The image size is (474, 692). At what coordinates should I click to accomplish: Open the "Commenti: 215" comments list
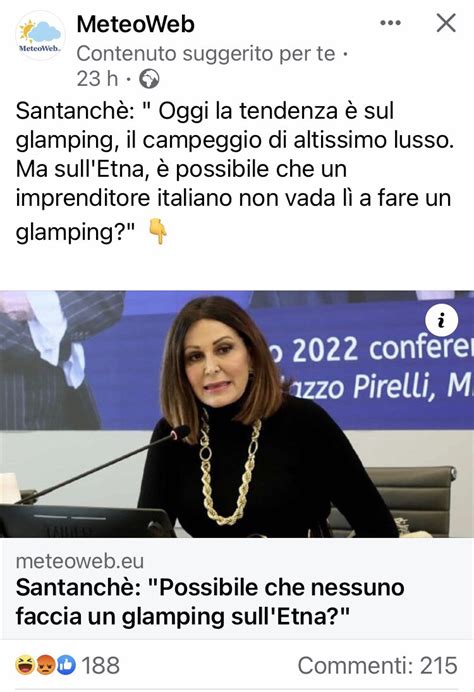pos(378,665)
